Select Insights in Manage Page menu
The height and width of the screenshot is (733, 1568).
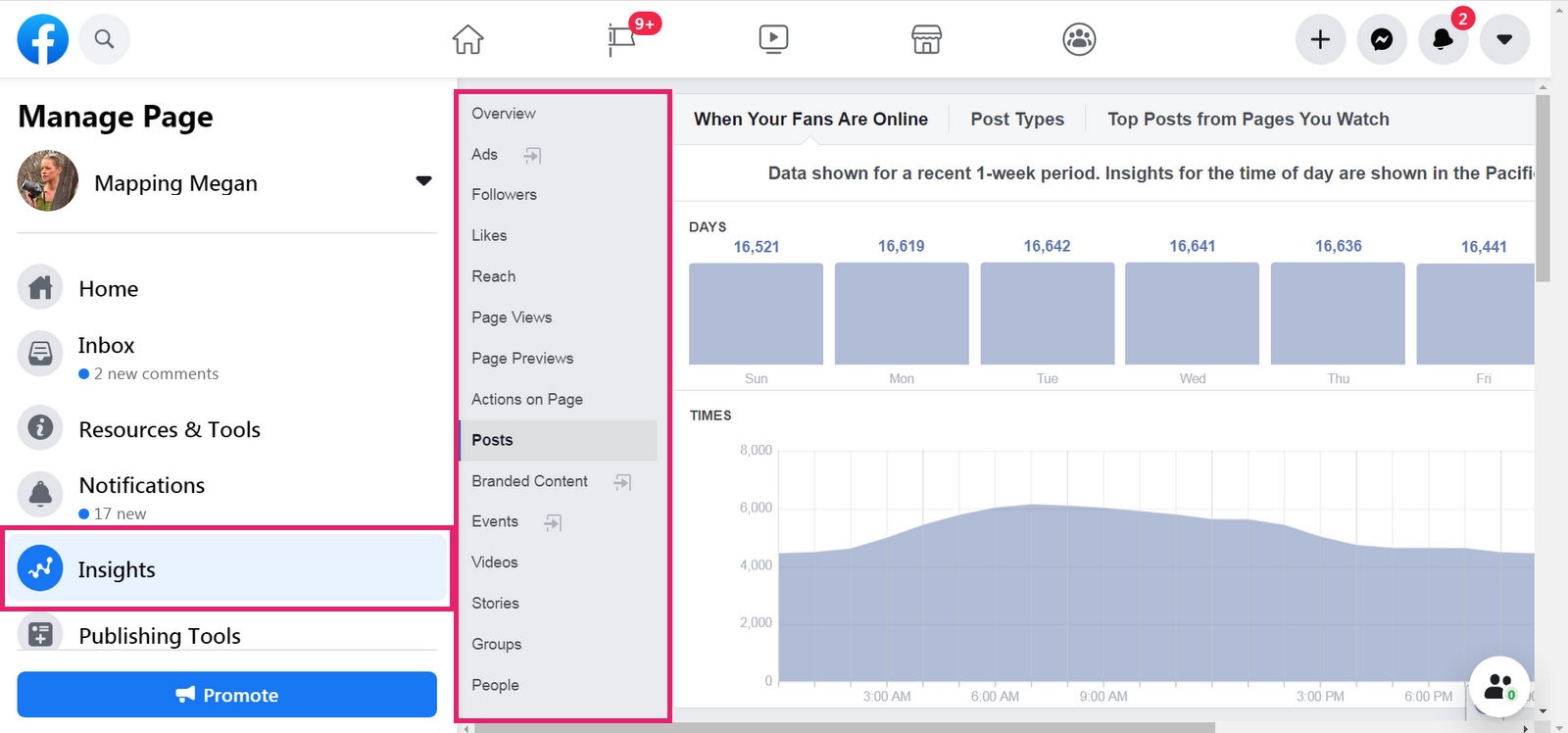tap(227, 569)
